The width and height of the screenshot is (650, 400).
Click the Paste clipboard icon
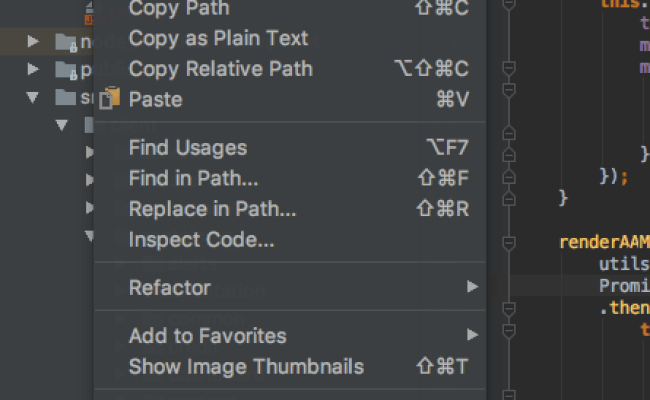tap(110, 98)
